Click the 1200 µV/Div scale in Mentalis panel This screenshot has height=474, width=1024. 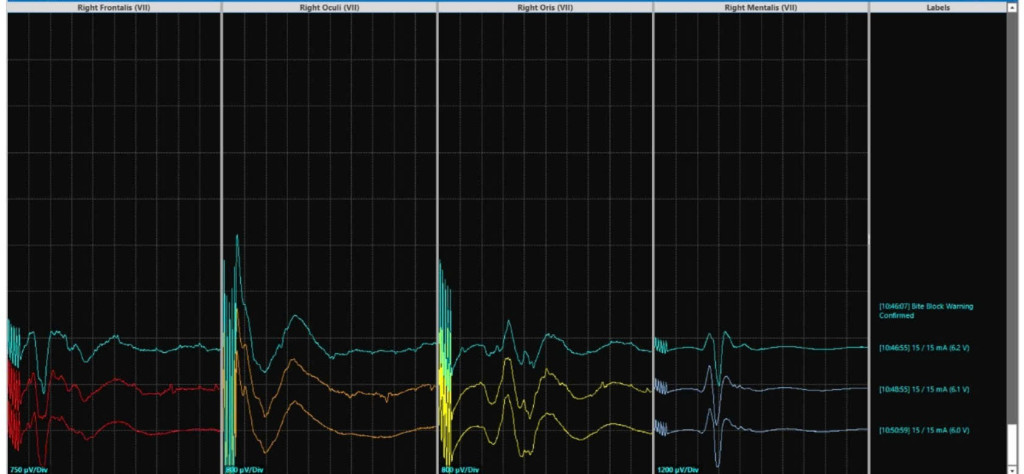tap(677, 469)
